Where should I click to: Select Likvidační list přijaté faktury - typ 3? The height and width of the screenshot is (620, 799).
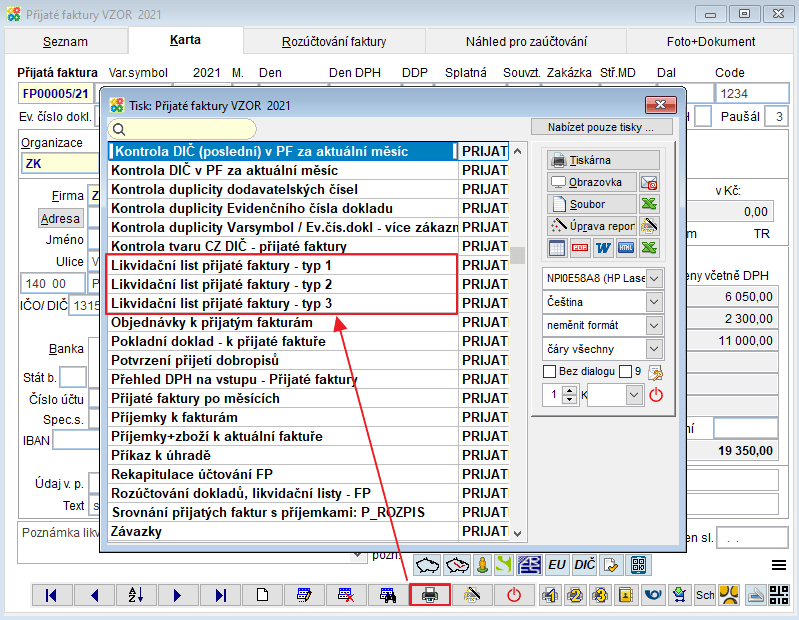click(x=282, y=304)
